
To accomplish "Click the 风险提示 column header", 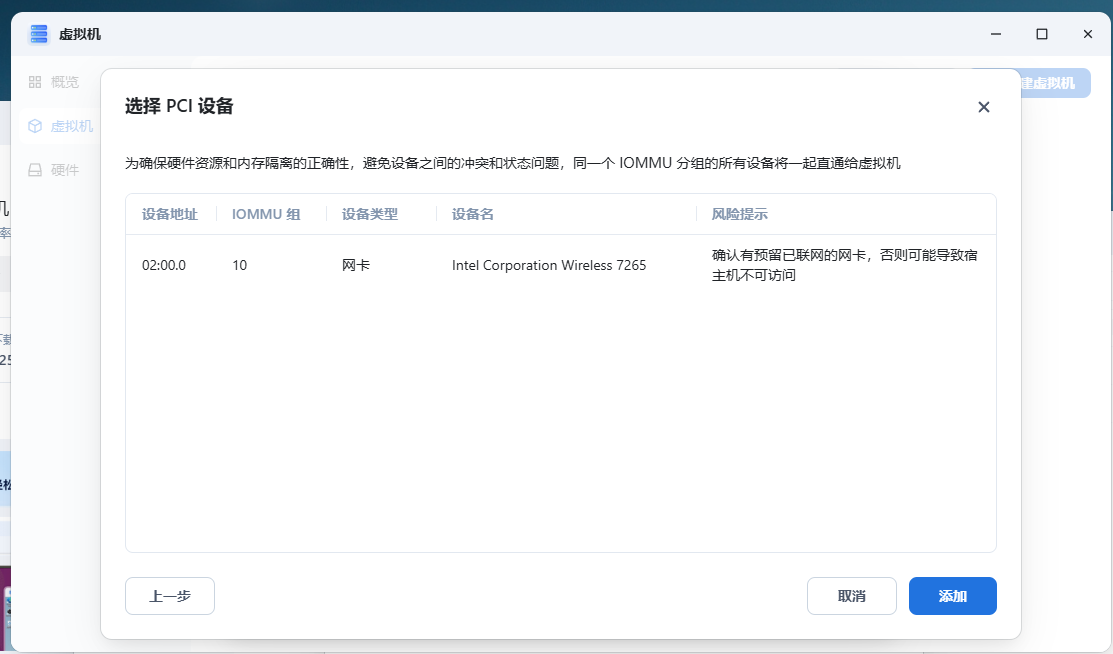I will 740,214.
